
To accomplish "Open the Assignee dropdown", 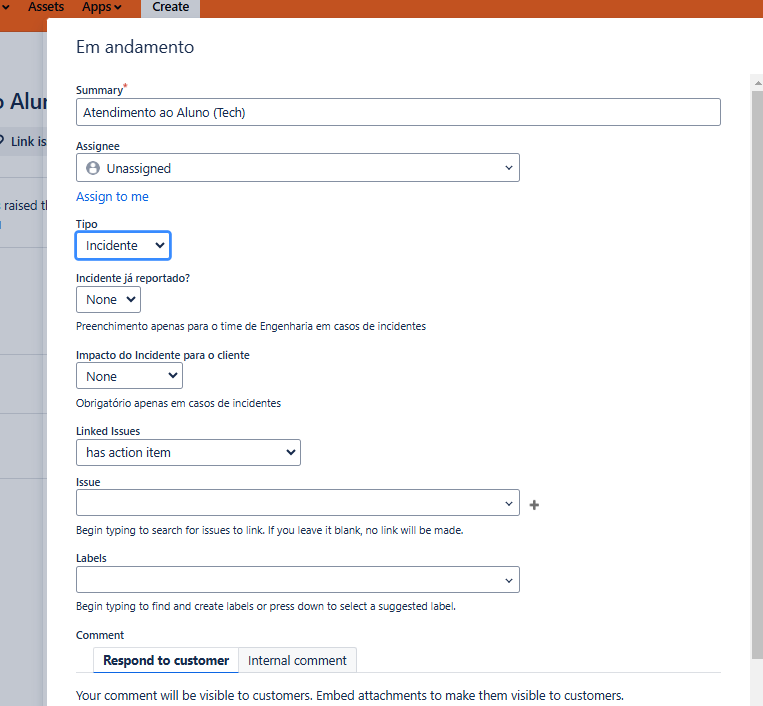I will [x=298, y=168].
